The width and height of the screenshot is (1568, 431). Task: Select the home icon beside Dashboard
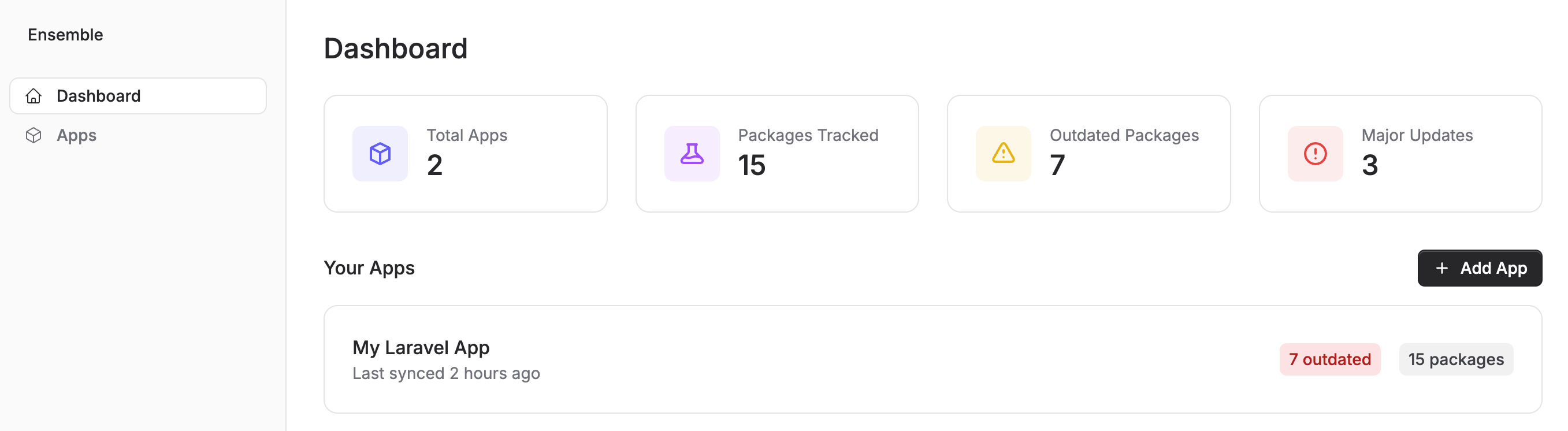coord(34,95)
